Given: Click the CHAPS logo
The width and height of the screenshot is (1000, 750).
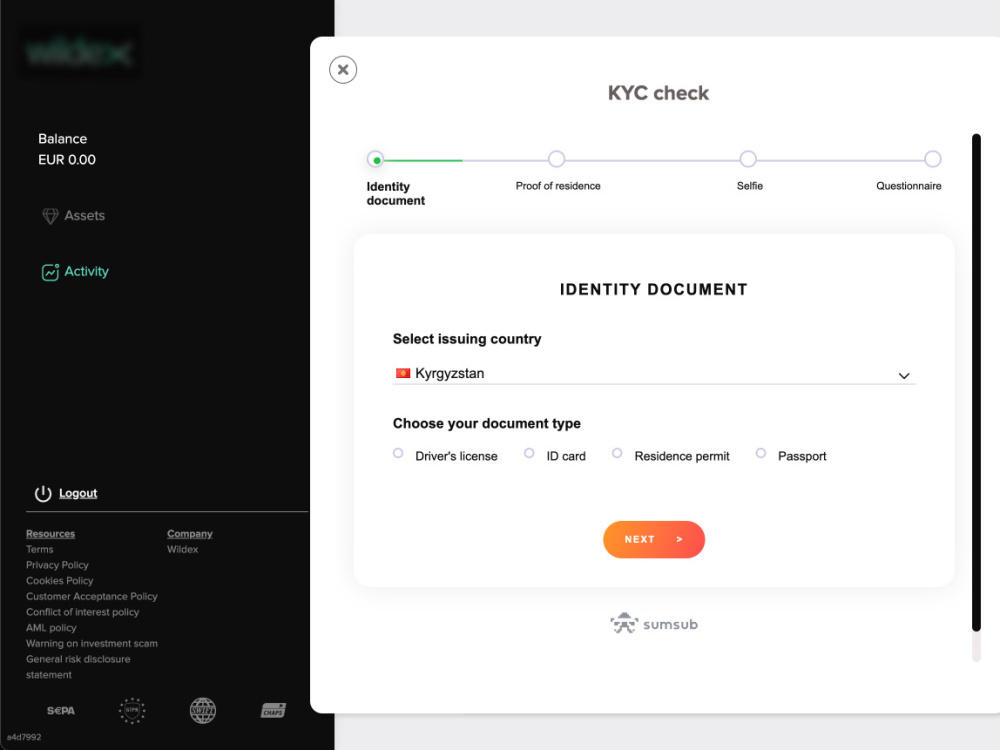Looking at the screenshot, I should (x=274, y=710).
